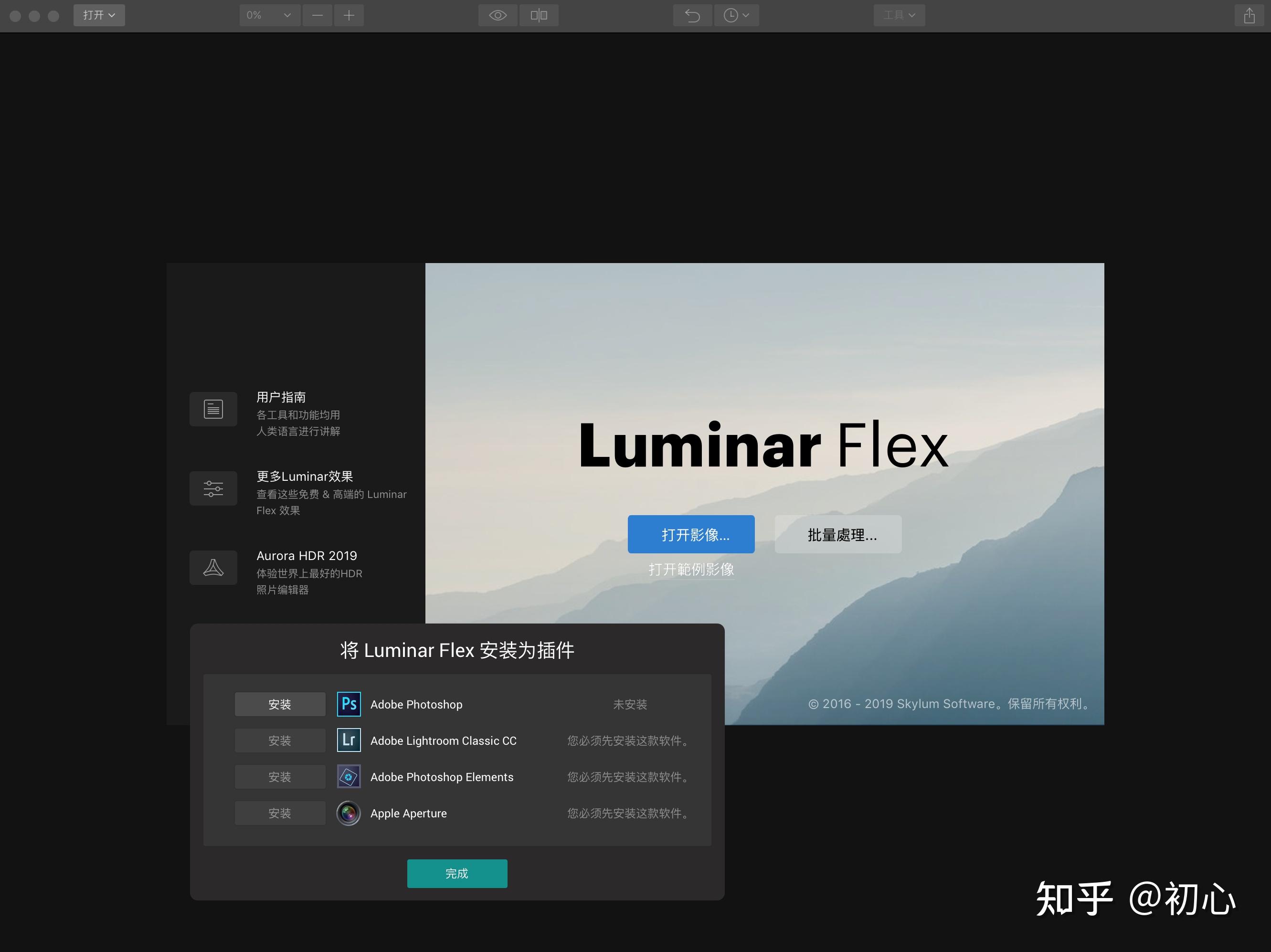Click the Apple Aperture lens icon
This screenshot has height=952, width=1271.
click(x=349, y=813)
